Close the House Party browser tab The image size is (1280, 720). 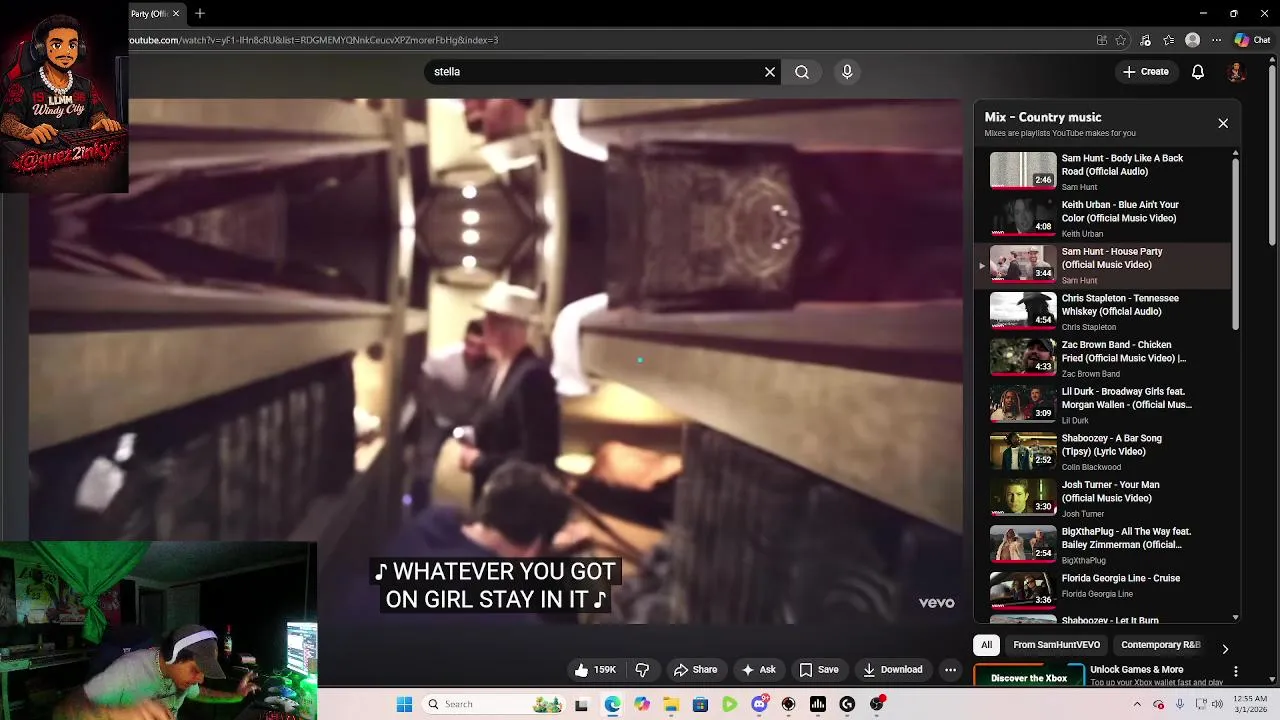[176, 14]
